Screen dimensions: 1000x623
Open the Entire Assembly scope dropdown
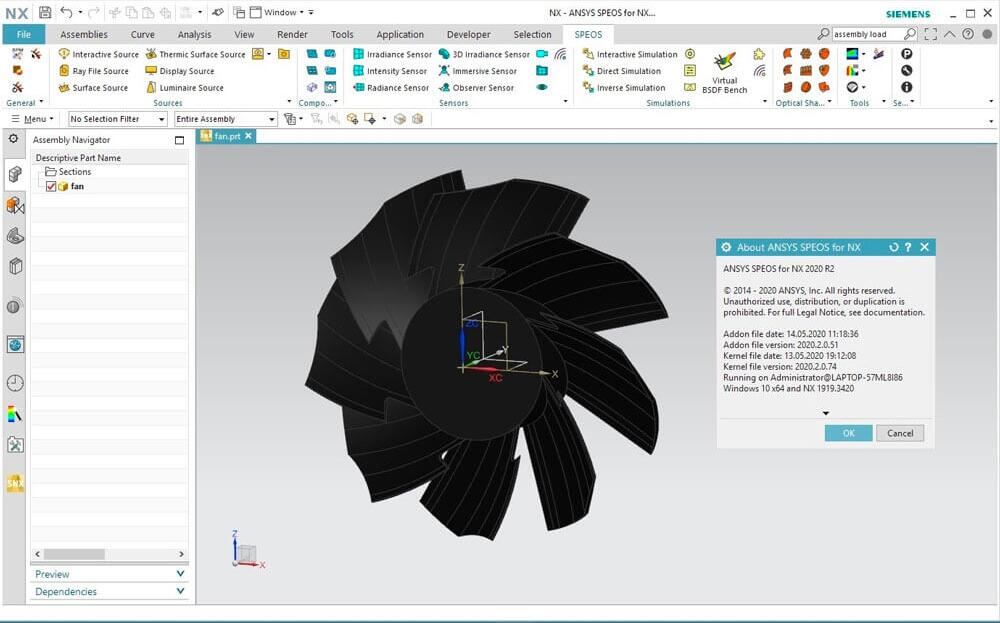[x=225, y=119]
